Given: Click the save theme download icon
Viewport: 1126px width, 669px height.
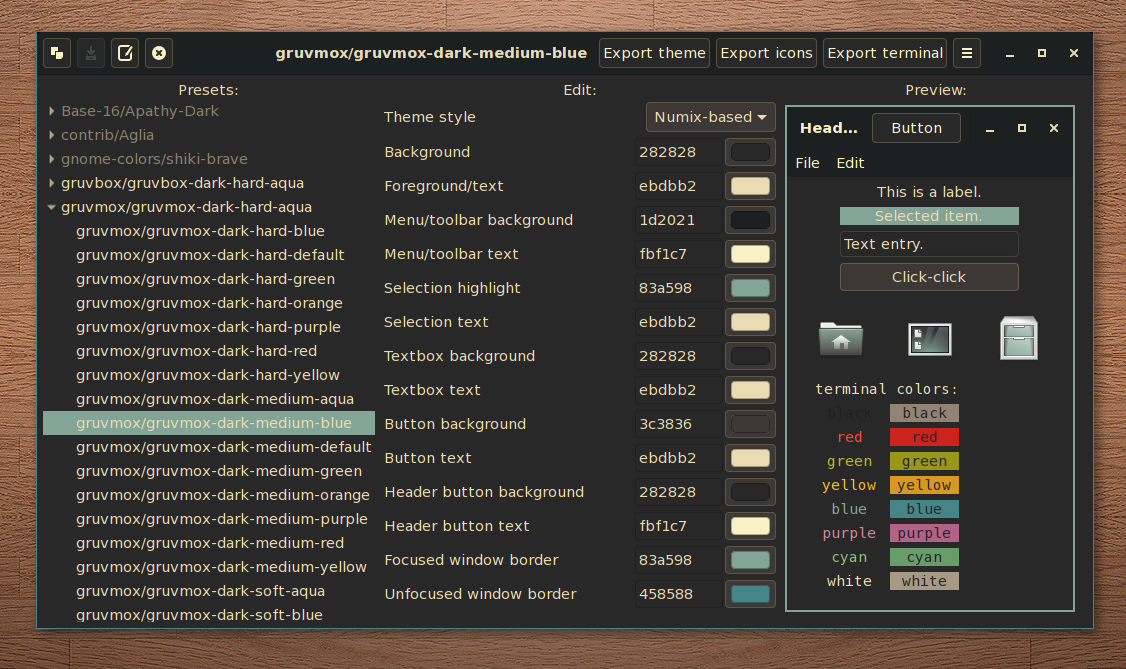Looking at the screenshot, I should coord(91,53).
